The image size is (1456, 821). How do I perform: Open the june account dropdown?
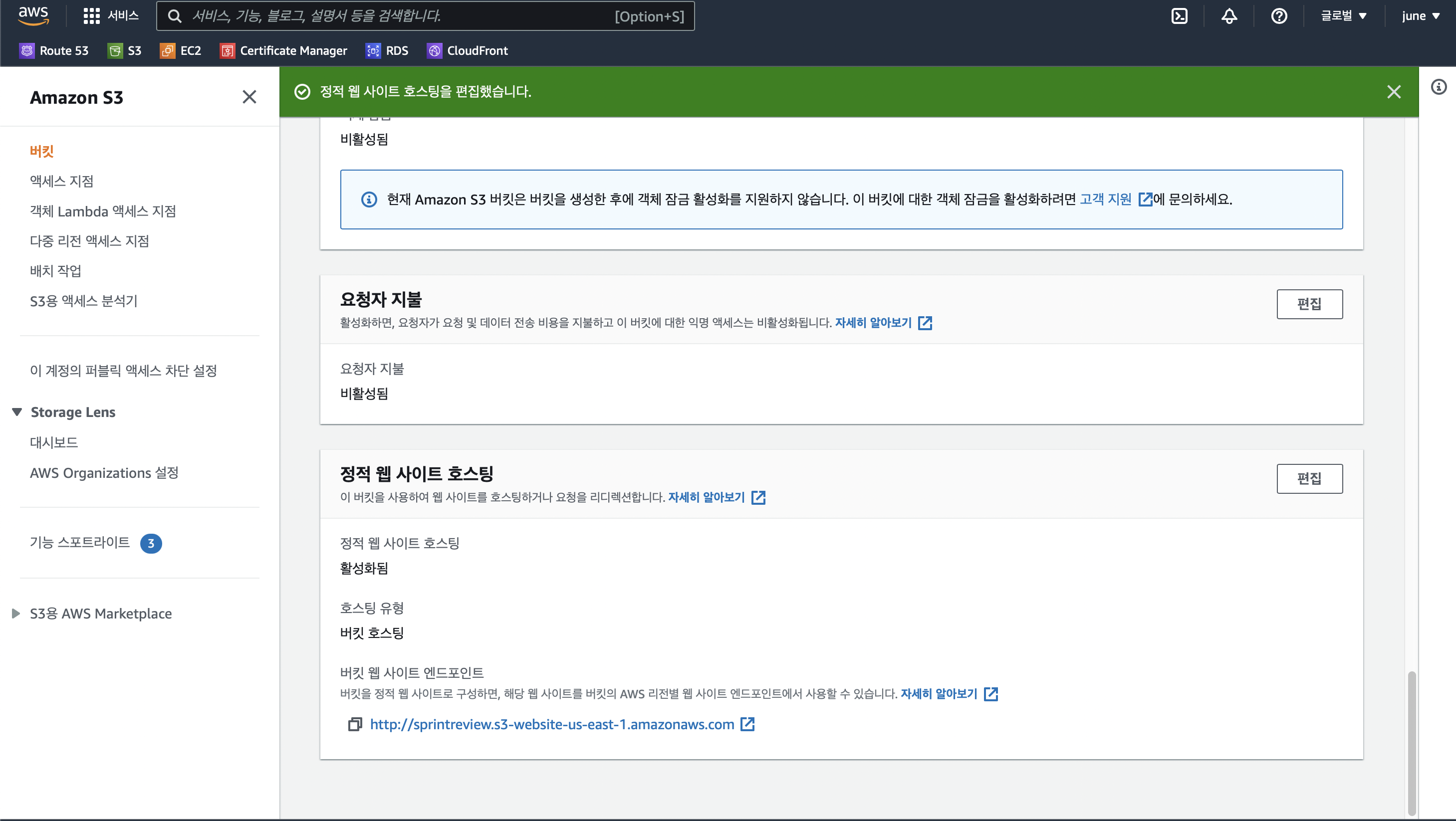1421,16
